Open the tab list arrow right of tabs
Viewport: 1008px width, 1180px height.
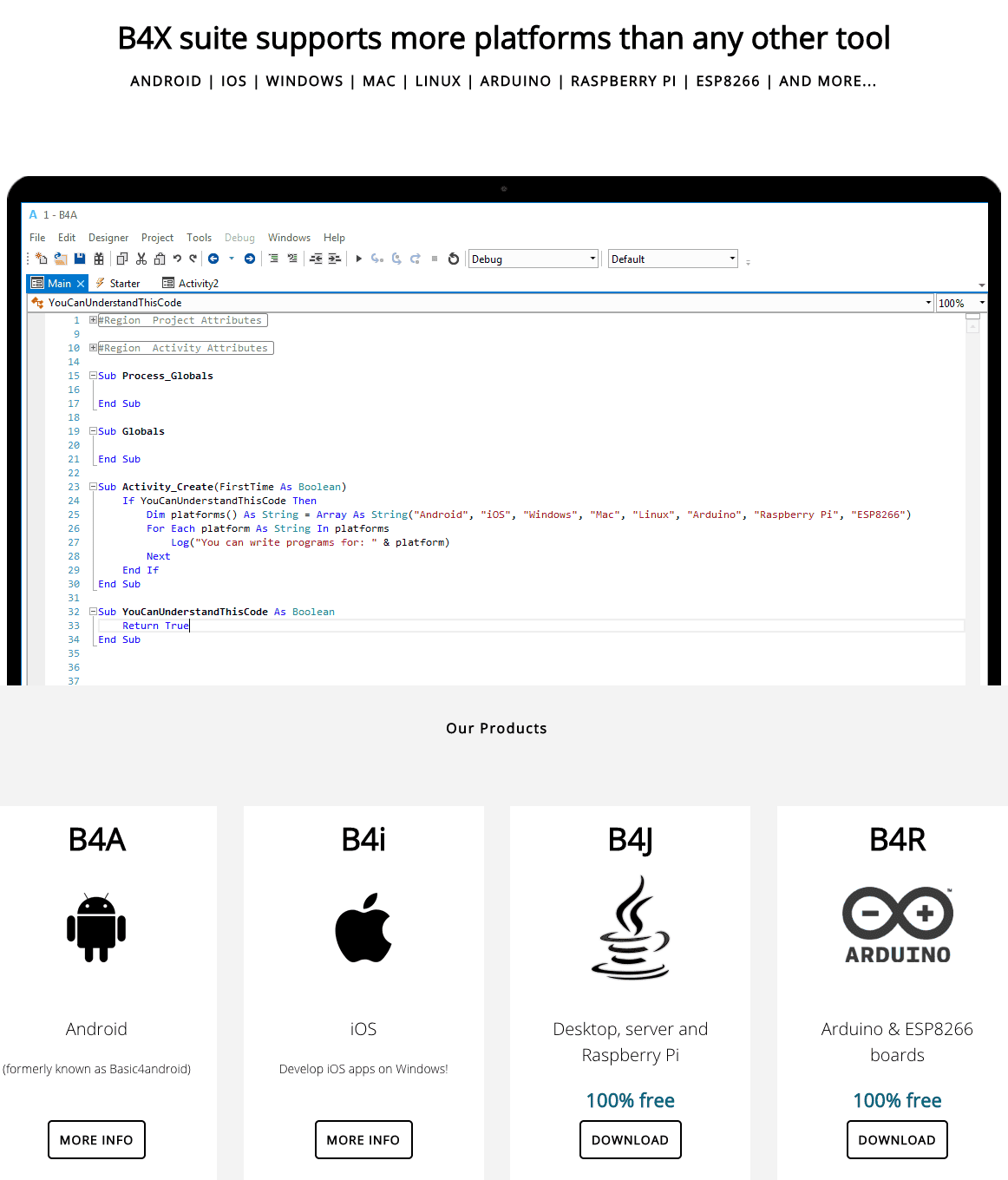[982, 285]
